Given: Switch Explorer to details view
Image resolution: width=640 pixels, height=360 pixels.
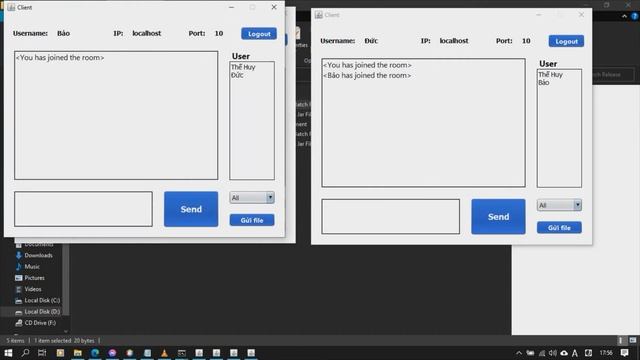Looking at the screenshot, I should (x=621, y=340).
